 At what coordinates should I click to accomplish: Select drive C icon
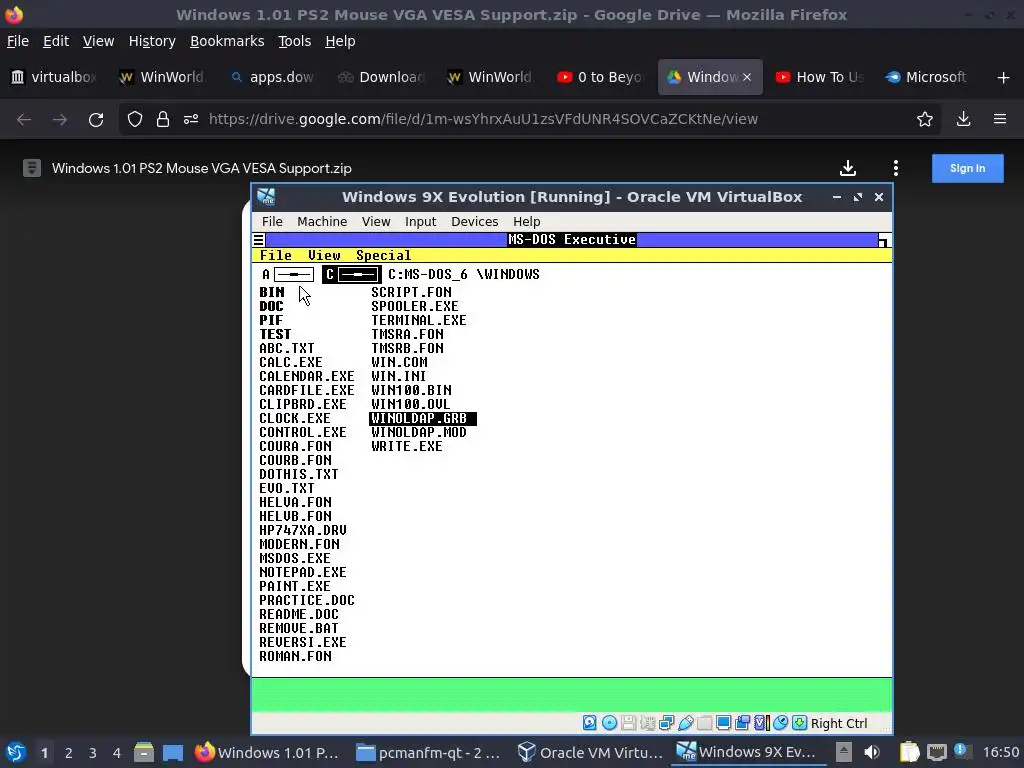(x=351, y=274)
